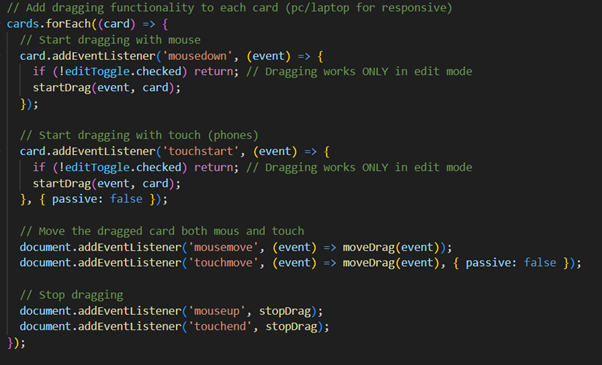Click 'passive: false' after touchstart handler
Viewport: 602px width, 365px height.
[x=97, y=199]
